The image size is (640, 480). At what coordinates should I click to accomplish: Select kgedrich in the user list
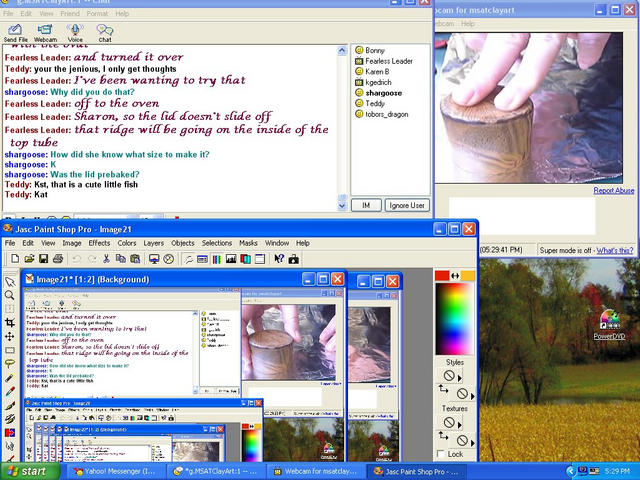[x=373, y=82]
